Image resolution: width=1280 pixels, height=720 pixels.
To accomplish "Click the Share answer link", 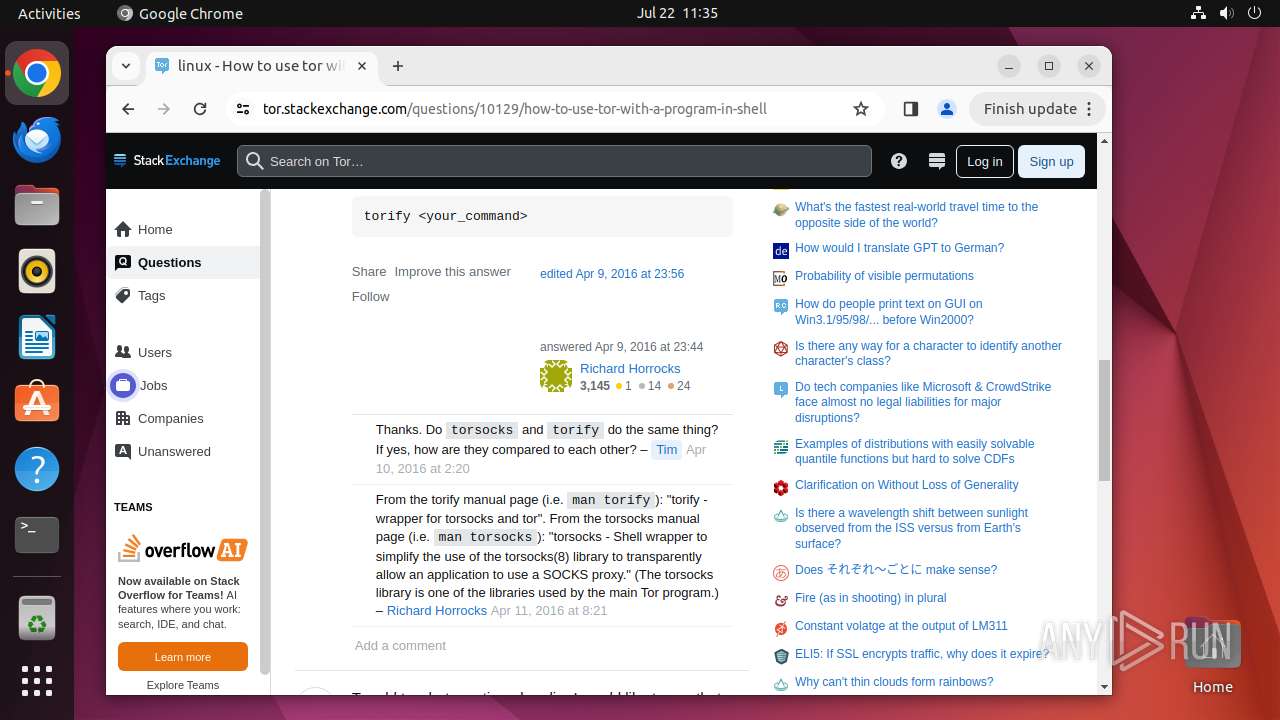I will (369, 271).
